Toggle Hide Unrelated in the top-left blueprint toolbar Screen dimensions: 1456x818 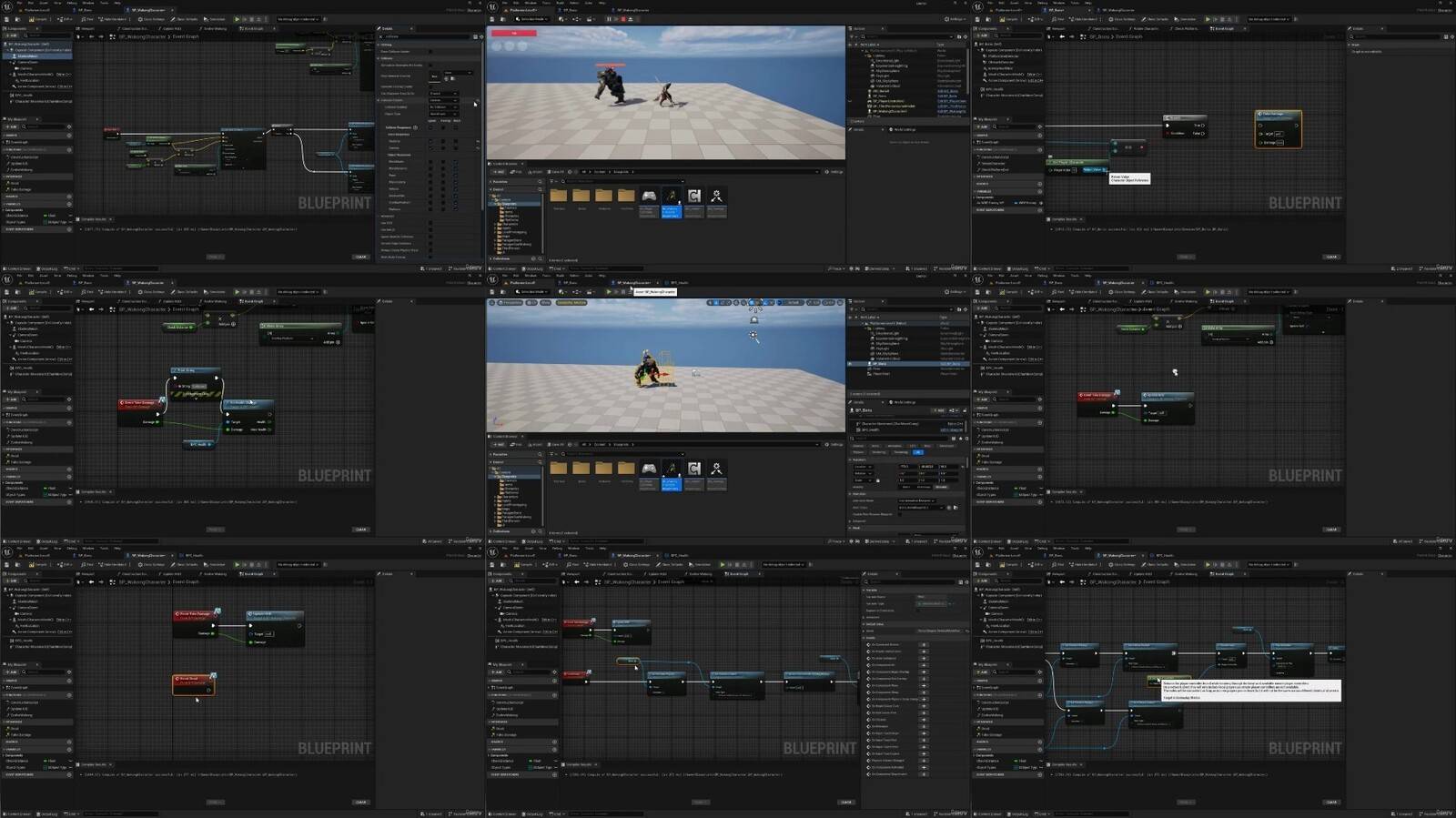[x=112, y=19]
